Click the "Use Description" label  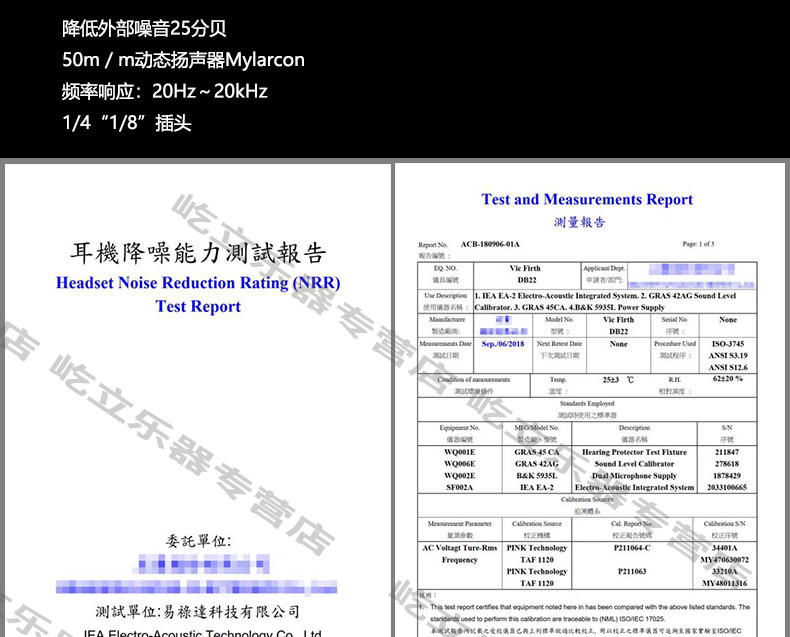[x=445, y=295]
